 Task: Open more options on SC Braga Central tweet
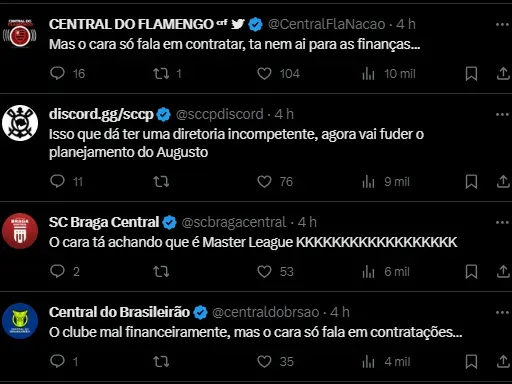(502, 222)
